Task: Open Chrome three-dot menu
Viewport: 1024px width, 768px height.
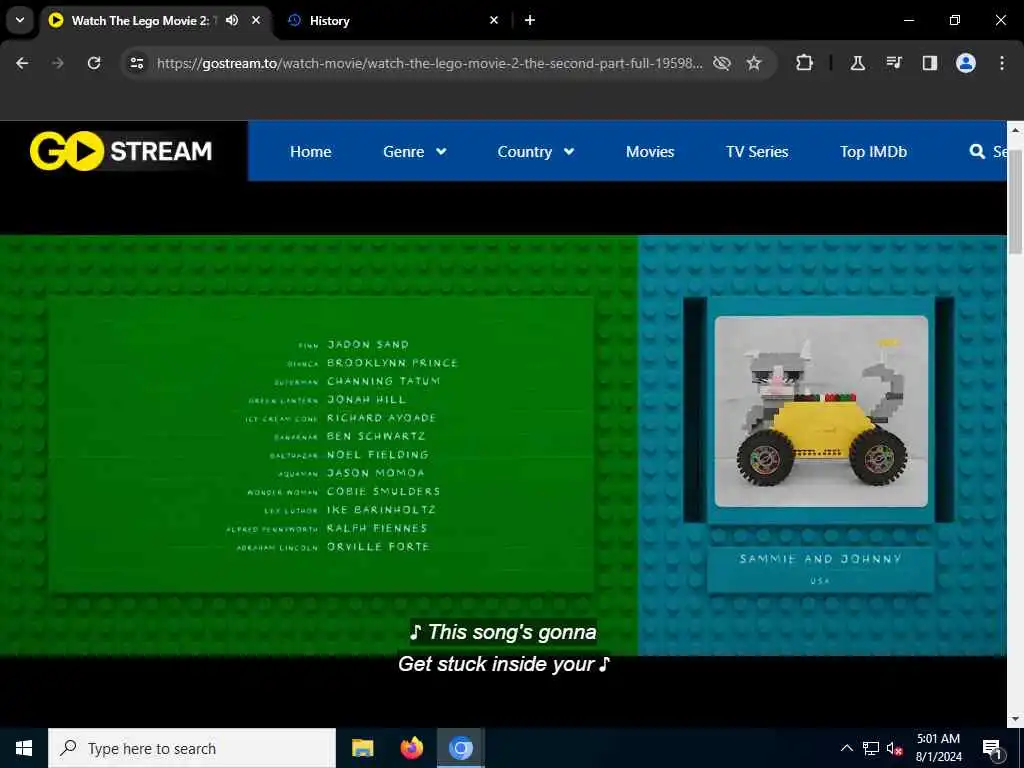Action: (1002, 63)
